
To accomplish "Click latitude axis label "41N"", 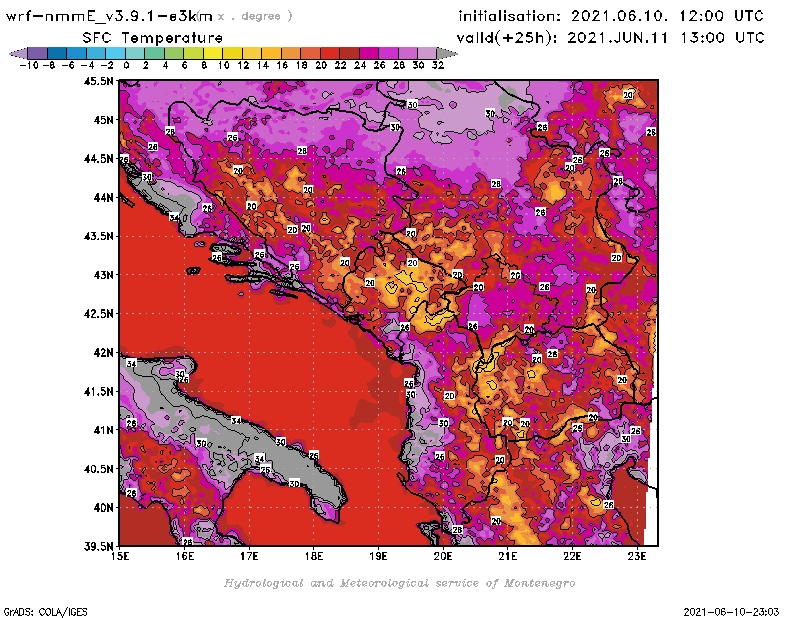I will point(103,430).
